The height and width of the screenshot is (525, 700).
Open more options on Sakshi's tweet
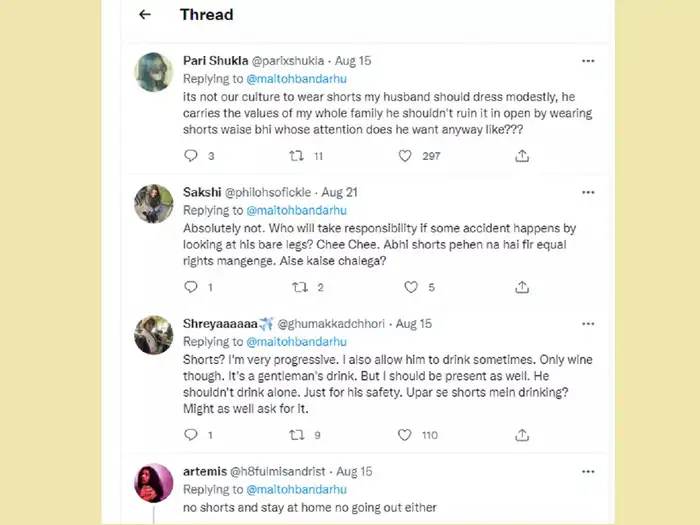[x=589, y=192]
